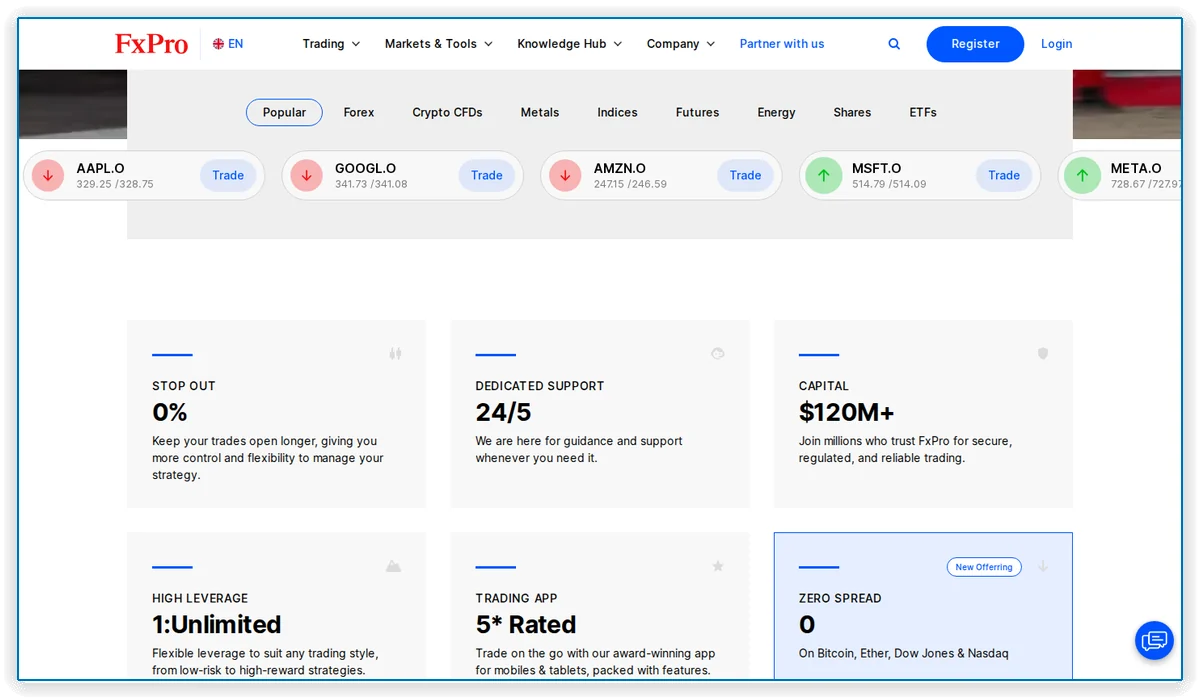Expand the Markets & Tools menu
The width and height of the screenshot is (1200, 698).
[x=439, y=44]
